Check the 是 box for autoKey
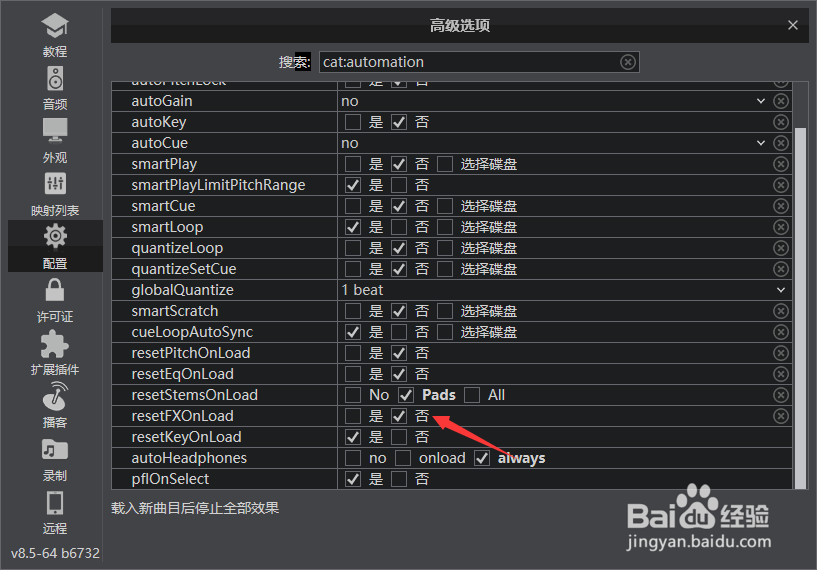The height and width of the screenshot is (570, 817). click(353, 122)
